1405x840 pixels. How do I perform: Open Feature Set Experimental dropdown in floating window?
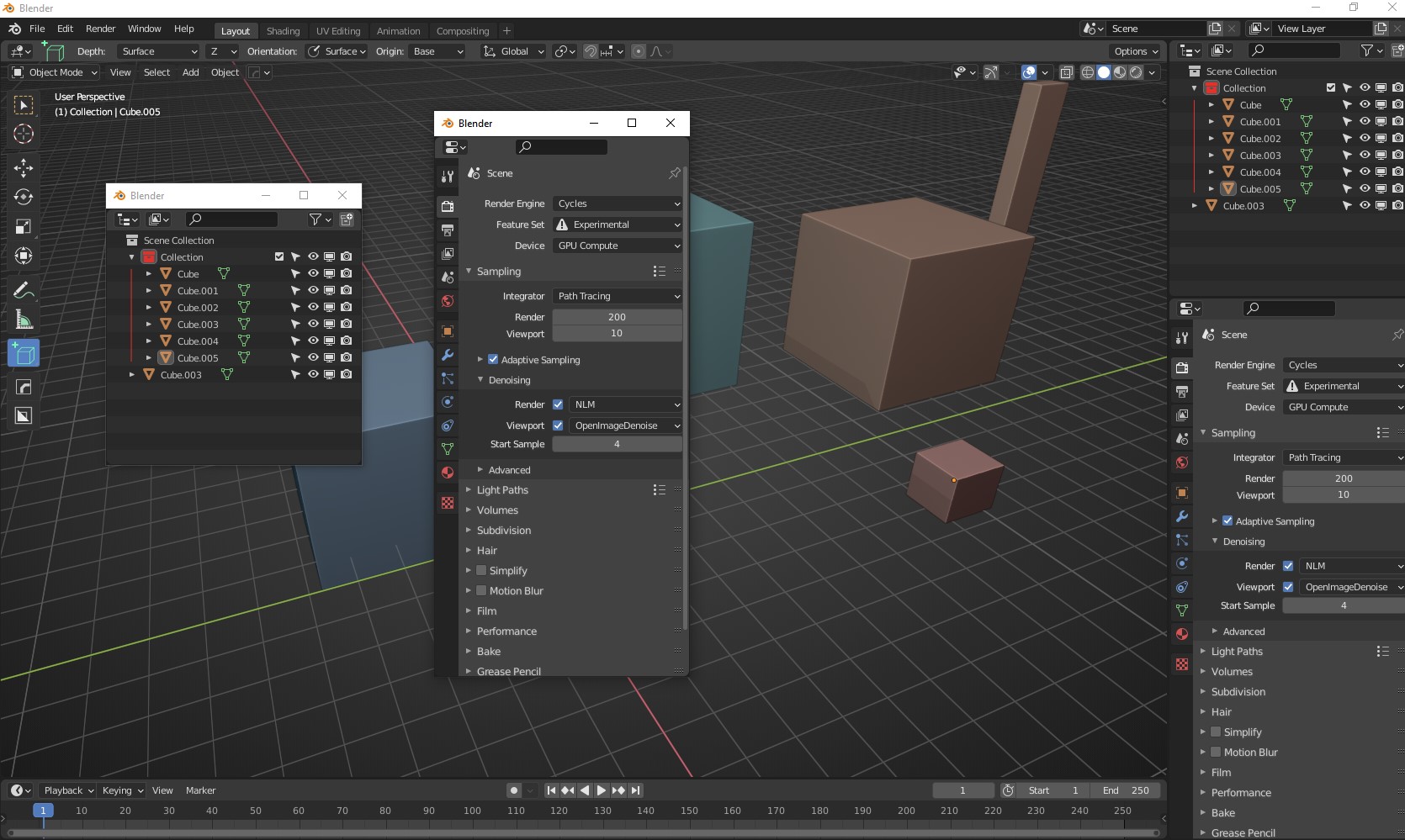(x=618, y=225)
